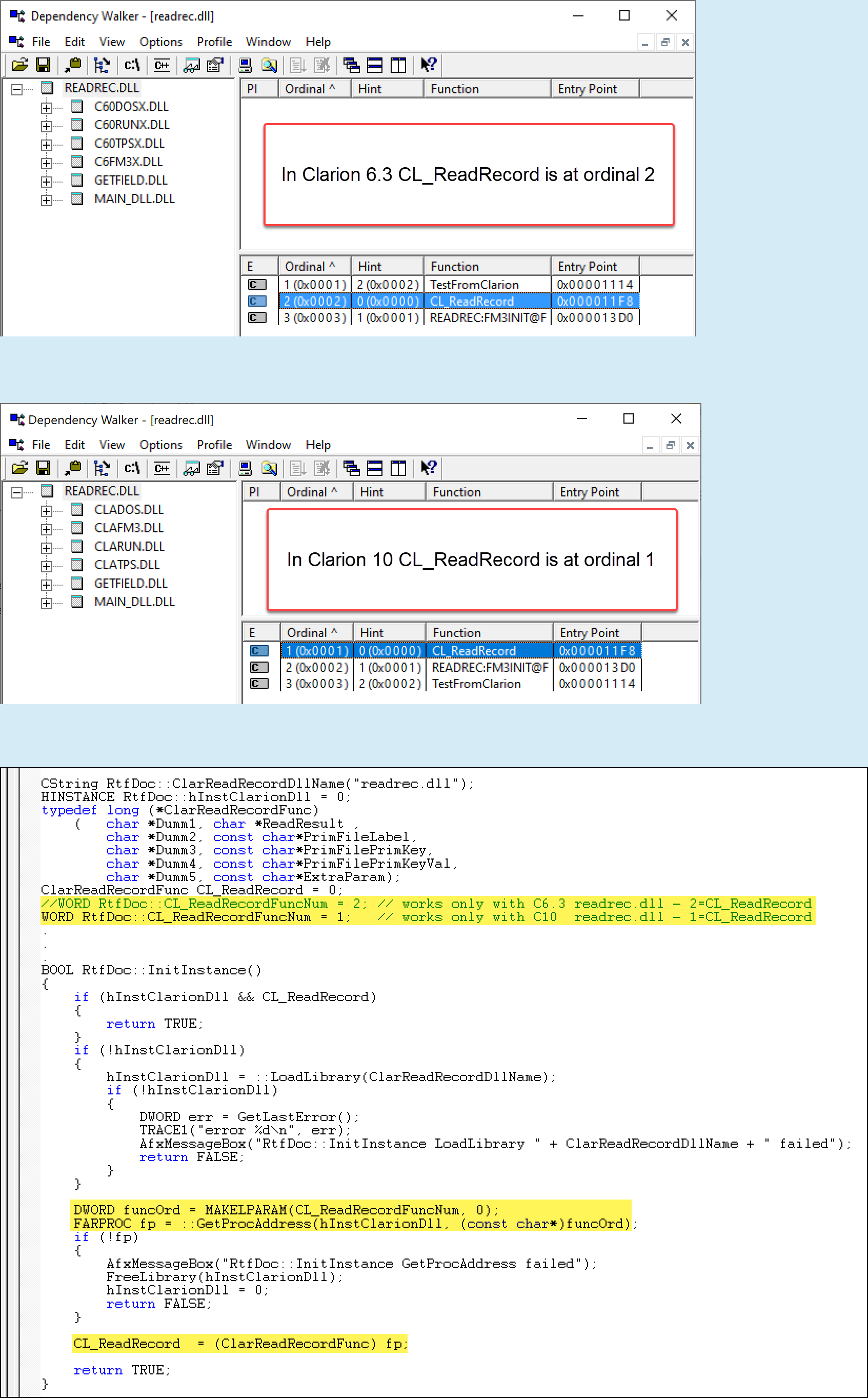868x1398 pixels.
Task: Click Cascade windows icon in Clarion 6.3 window
Action: 351,65
